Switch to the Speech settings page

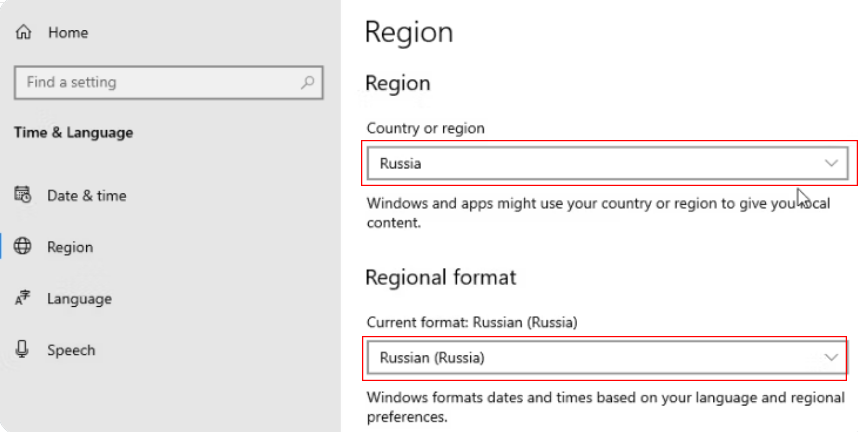[71, 350]
